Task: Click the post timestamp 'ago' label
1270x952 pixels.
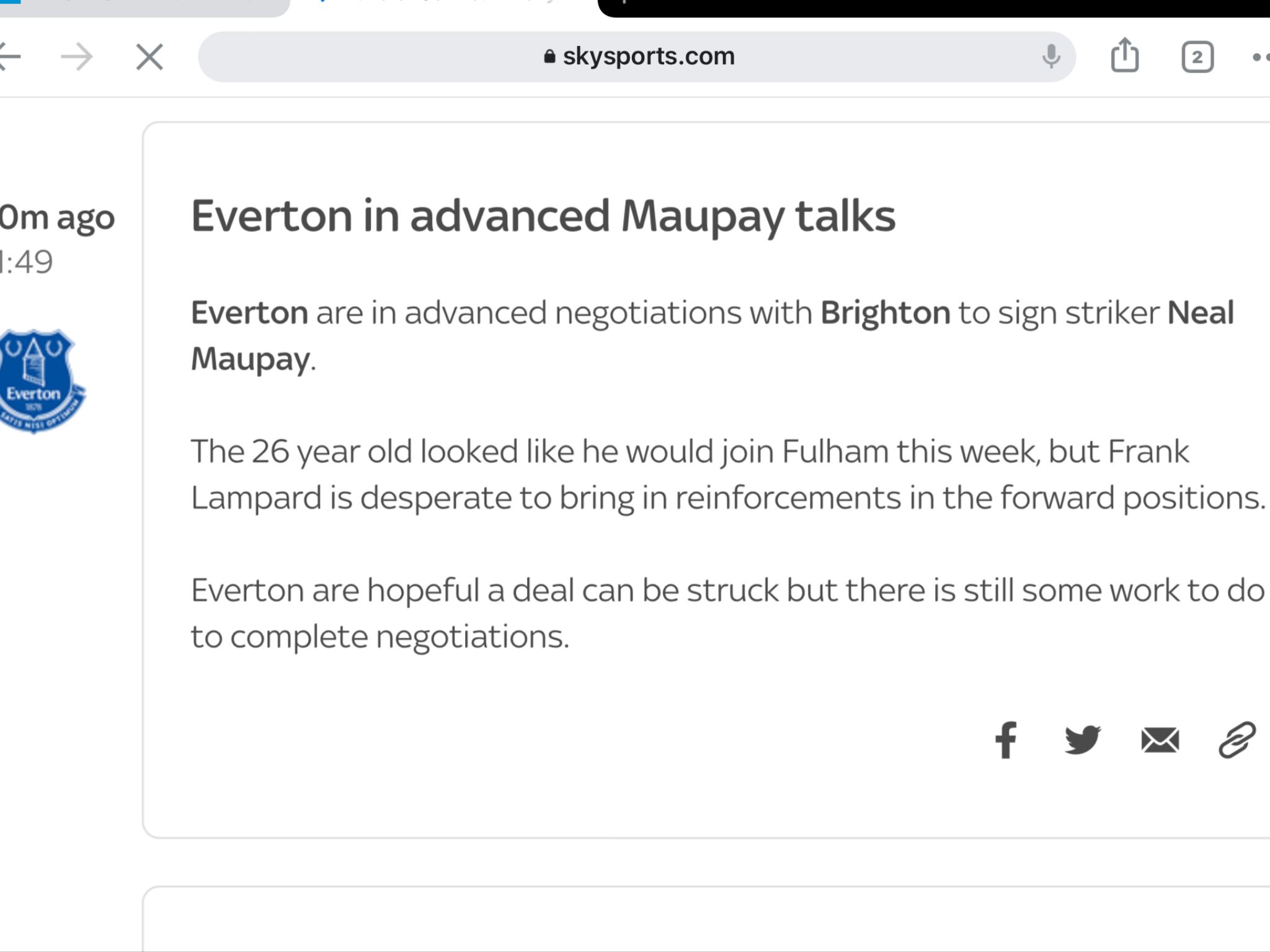Action: pyautogui.click(x=57, y=218)
